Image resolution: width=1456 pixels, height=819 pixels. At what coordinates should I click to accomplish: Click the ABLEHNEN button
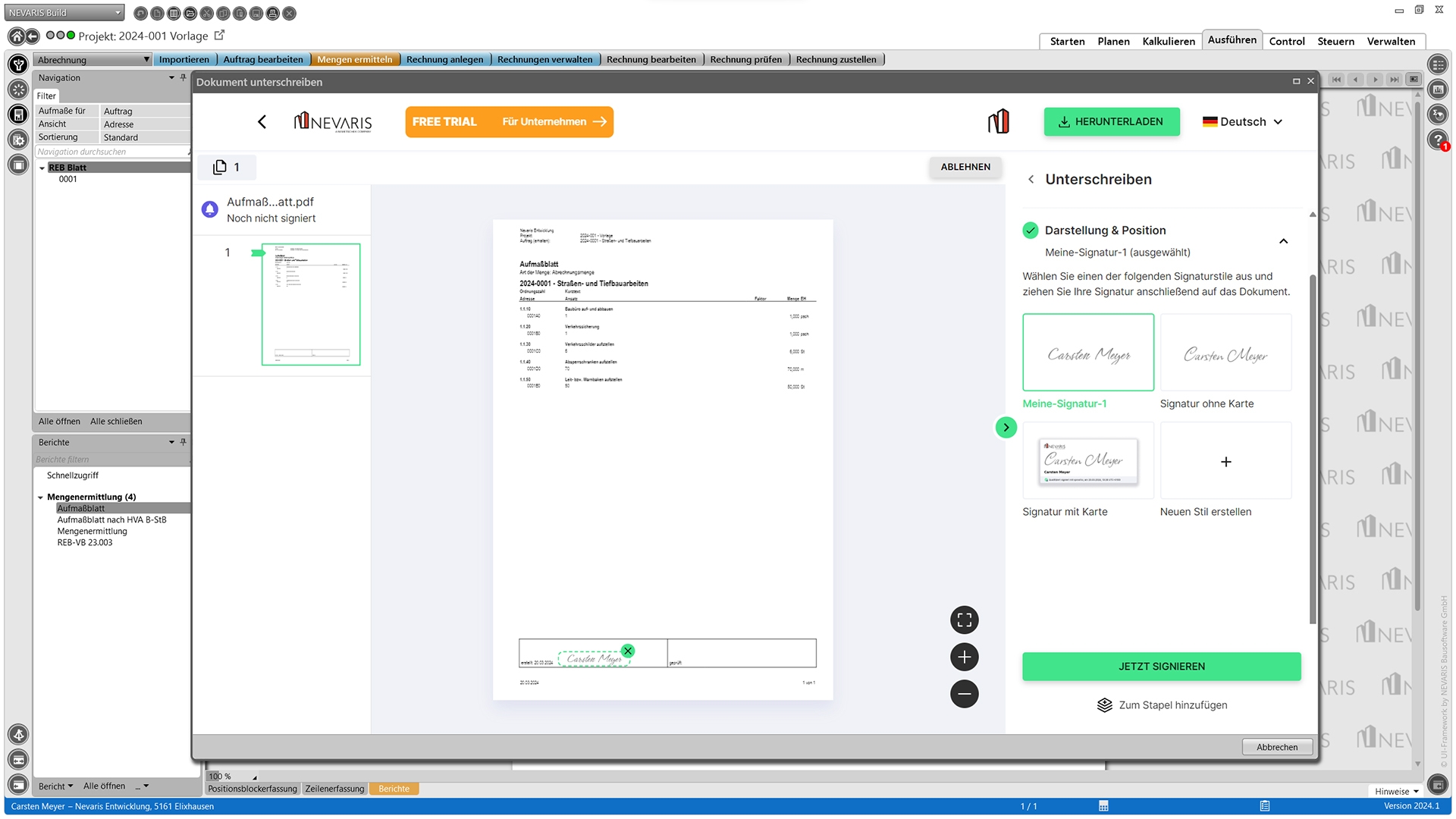pyautogui.click(x=965, y=167)
